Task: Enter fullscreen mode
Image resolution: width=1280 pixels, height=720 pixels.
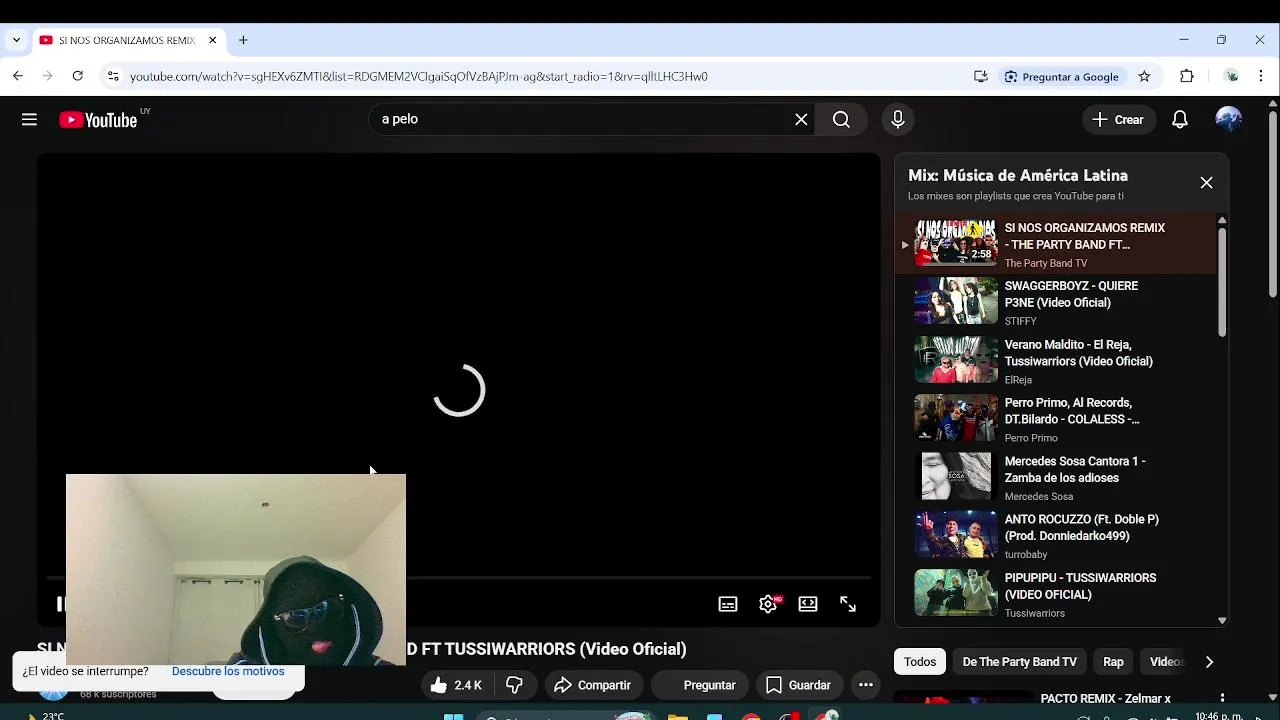Action: pyautogui.click(x=848, y=604)
